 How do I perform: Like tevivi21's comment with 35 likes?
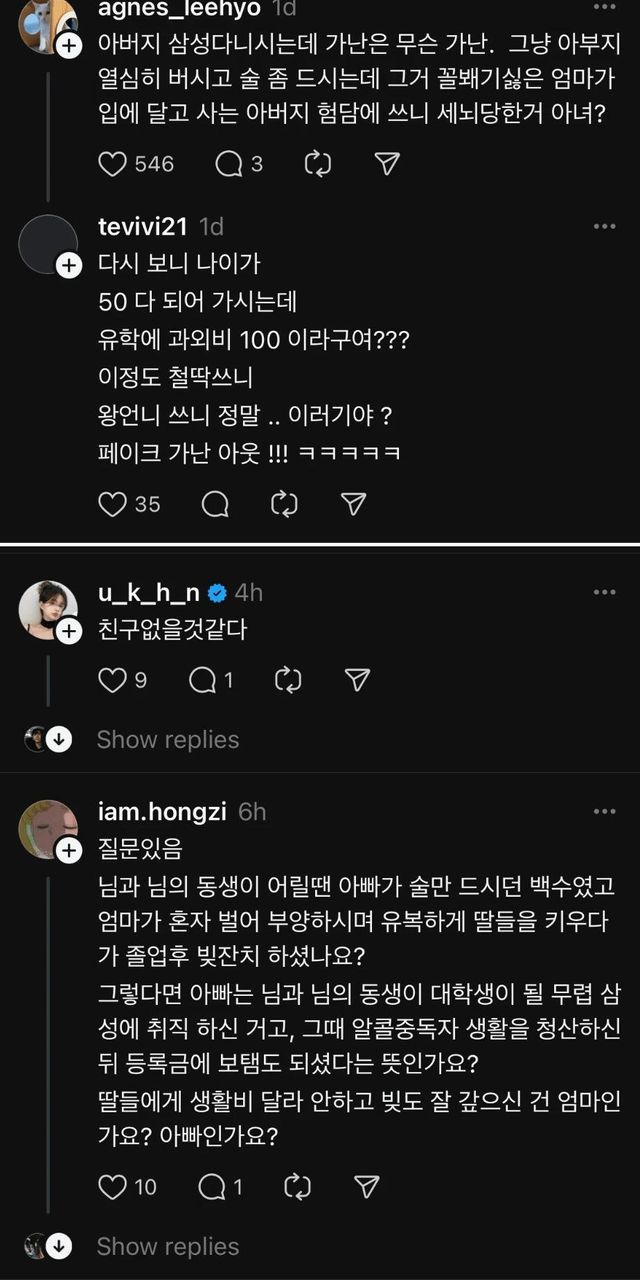pos(113,504)
